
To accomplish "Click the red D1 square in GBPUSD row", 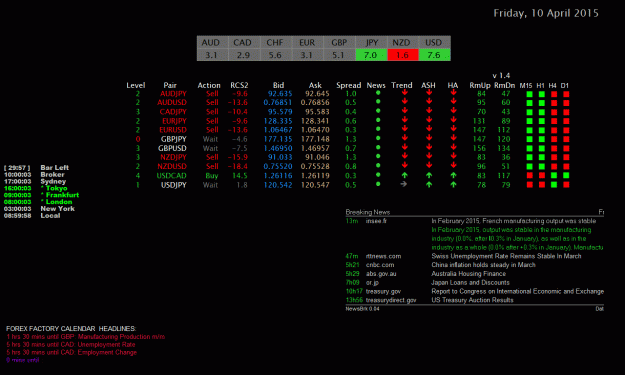I will [x=566, y=148].
